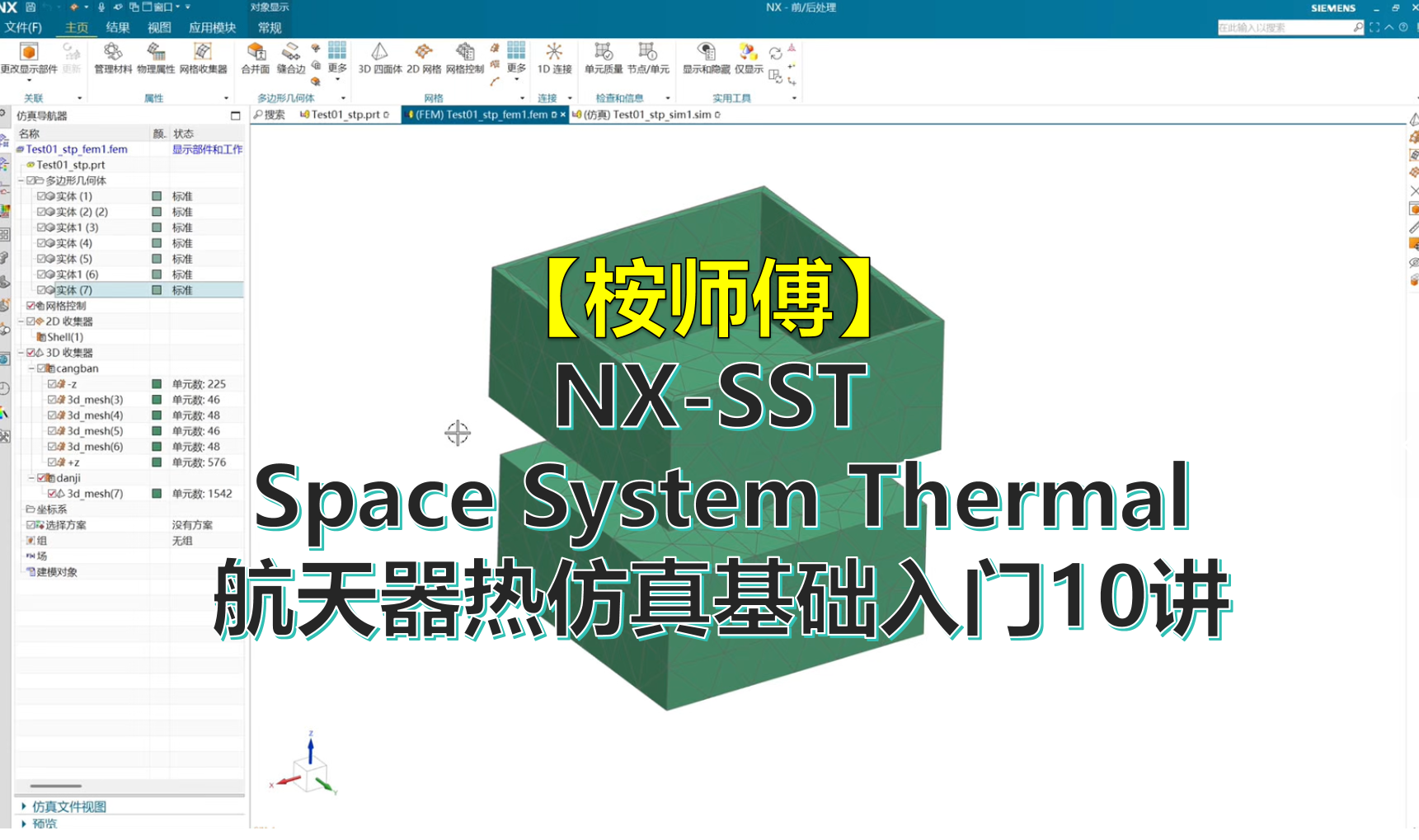The width and height of the screenshot is (1419, 840).
Task: Close the Test01_stp_fem1.fem tab
Action: coord(563,115)
